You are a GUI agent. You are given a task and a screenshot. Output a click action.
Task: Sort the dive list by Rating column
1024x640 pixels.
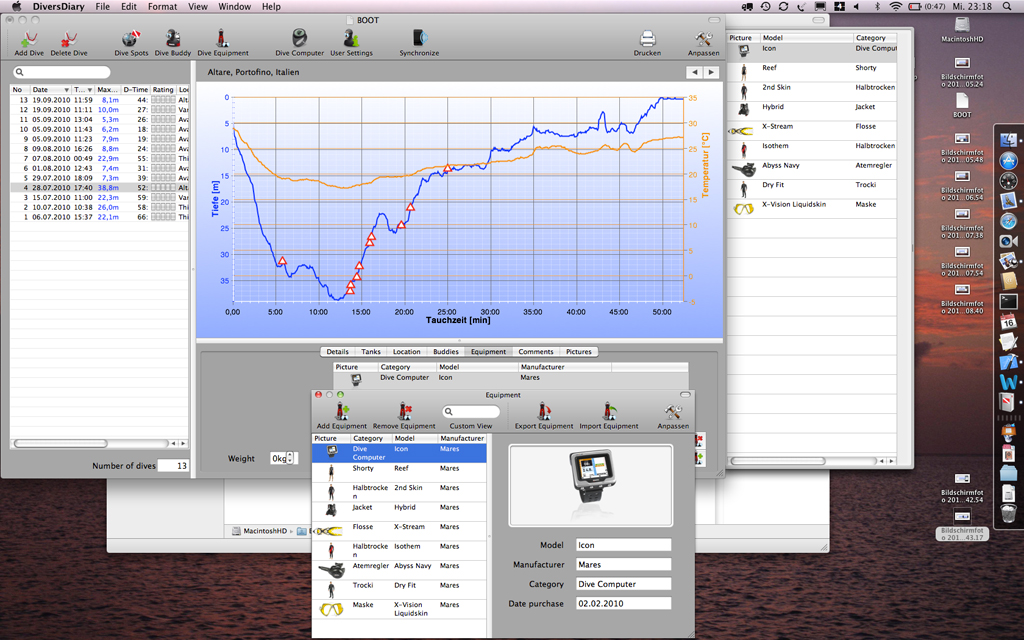(163, 89)
